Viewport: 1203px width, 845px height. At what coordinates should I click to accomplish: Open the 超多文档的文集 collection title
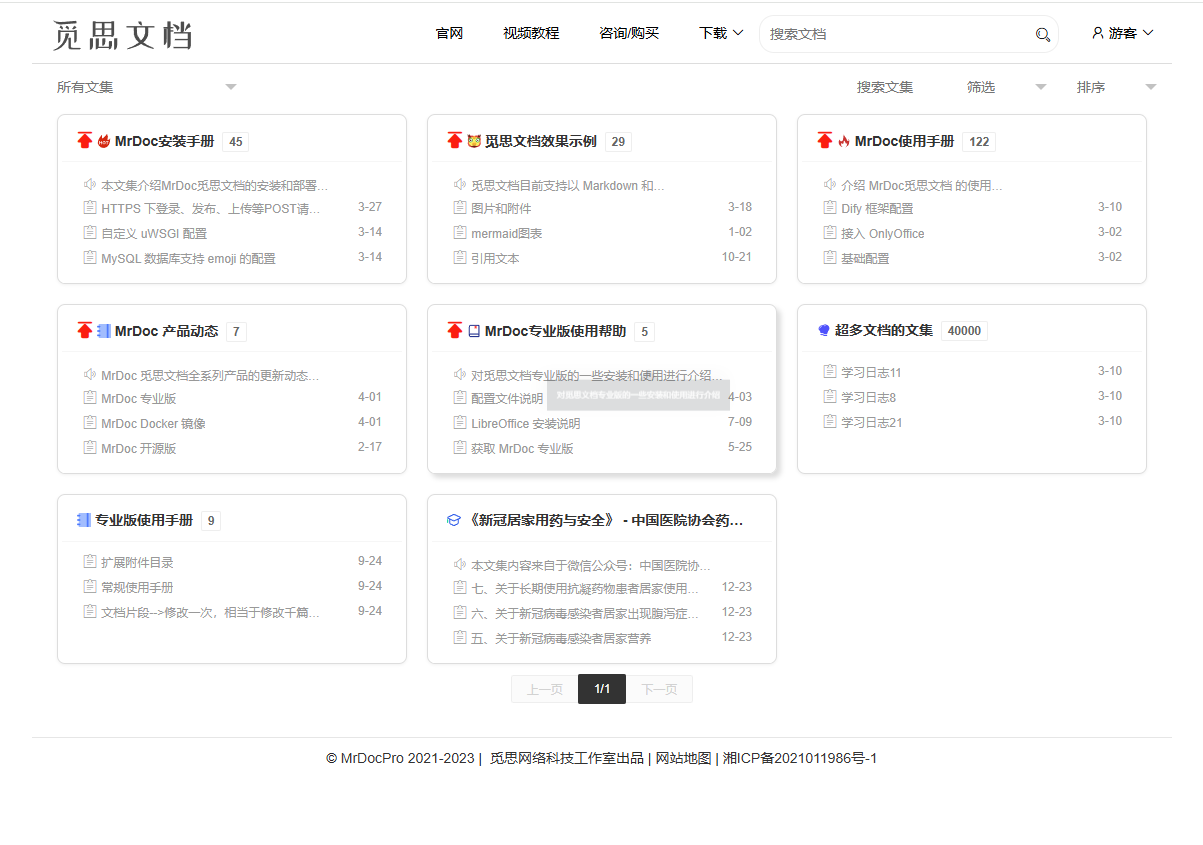point(884,330)
